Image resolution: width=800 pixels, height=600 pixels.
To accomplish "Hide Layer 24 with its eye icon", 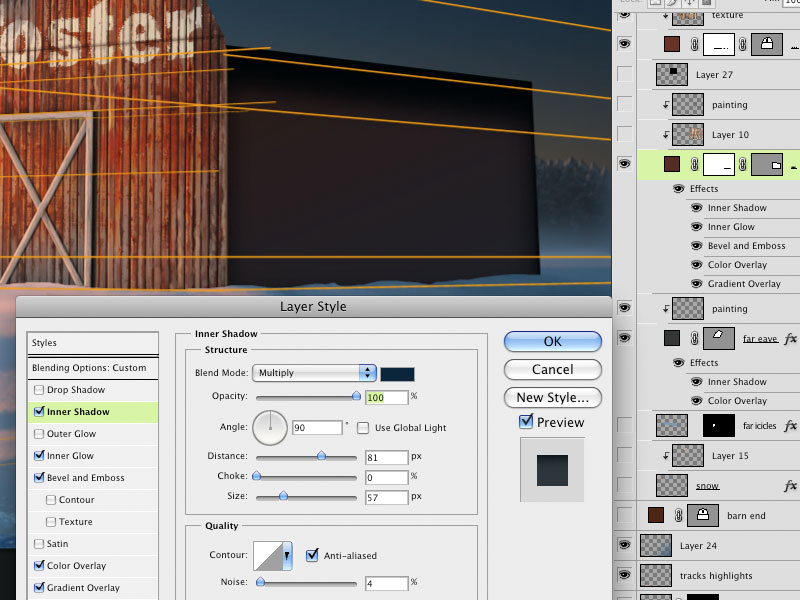I will point(624,545).
